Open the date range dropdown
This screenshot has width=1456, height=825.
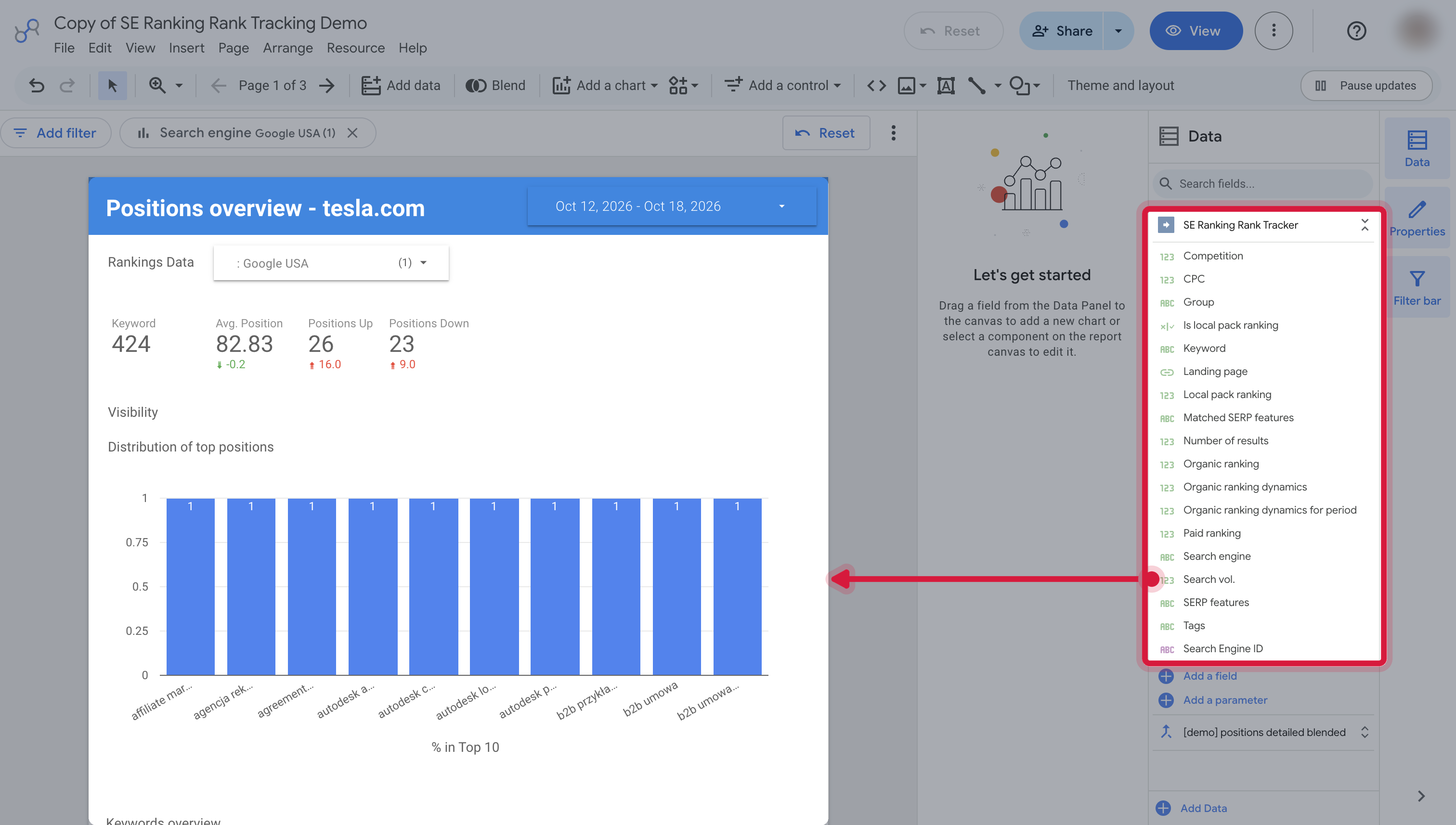(672, 206)
